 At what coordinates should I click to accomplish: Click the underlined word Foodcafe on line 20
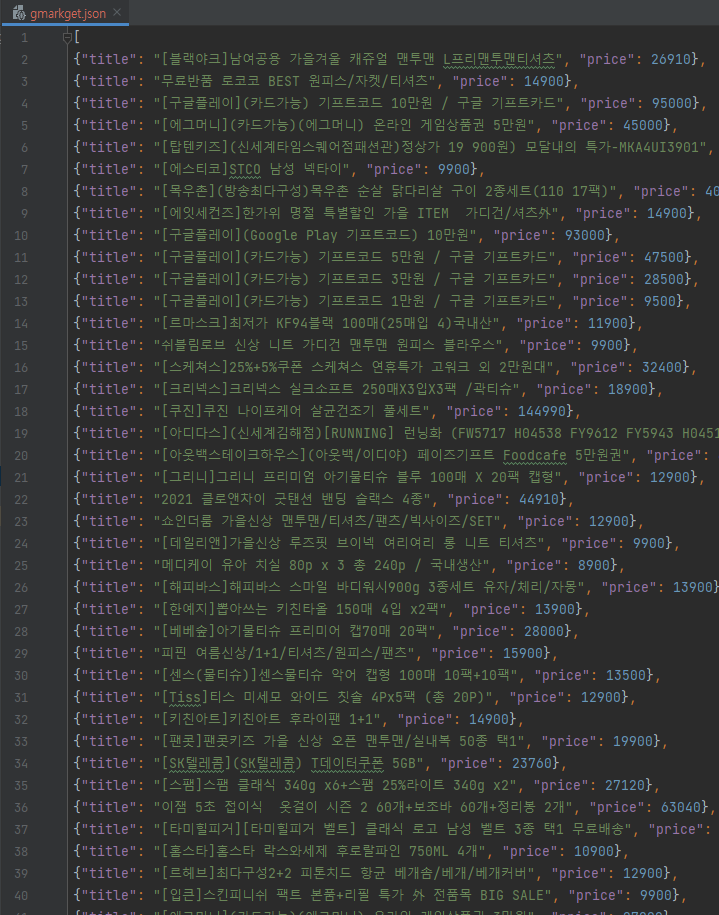pyautogui.click(x=535, y=455)
